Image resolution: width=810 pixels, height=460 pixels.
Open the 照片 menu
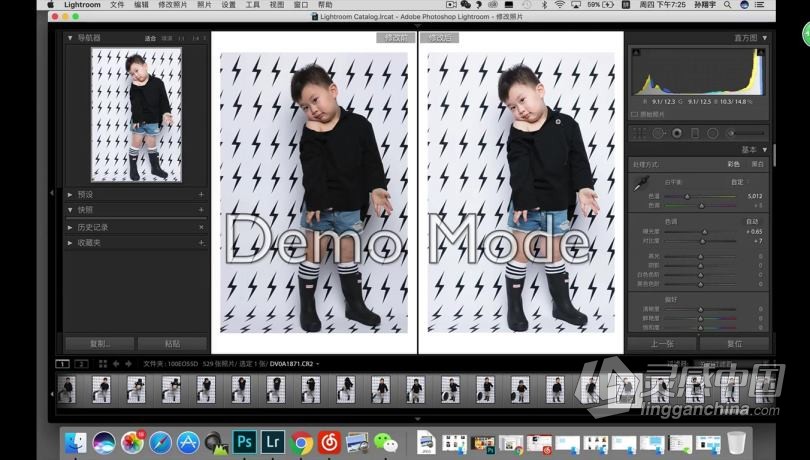click(x=204, y=5)
